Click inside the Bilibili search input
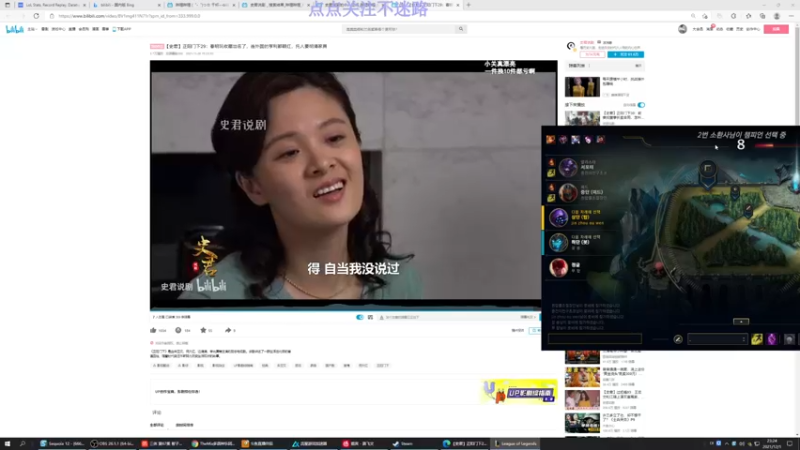The width and height of the screenshot is (800, 450). [x=399, y=29]
